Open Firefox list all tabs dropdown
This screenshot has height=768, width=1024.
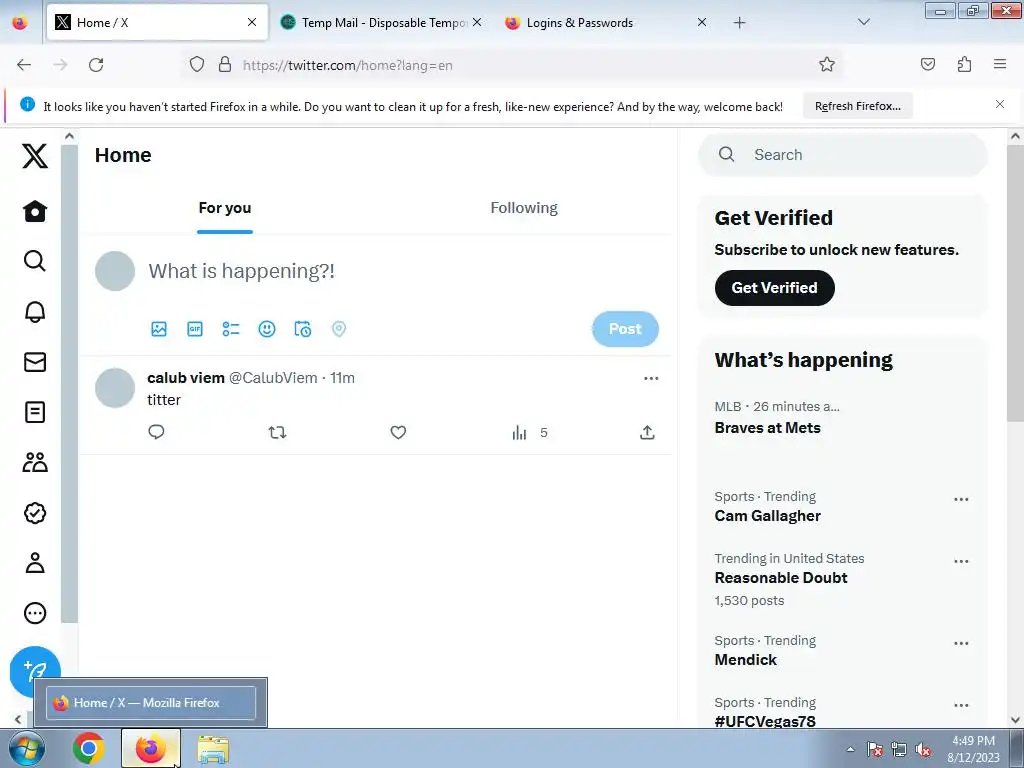pyautogui.click(x=863, y=22)
